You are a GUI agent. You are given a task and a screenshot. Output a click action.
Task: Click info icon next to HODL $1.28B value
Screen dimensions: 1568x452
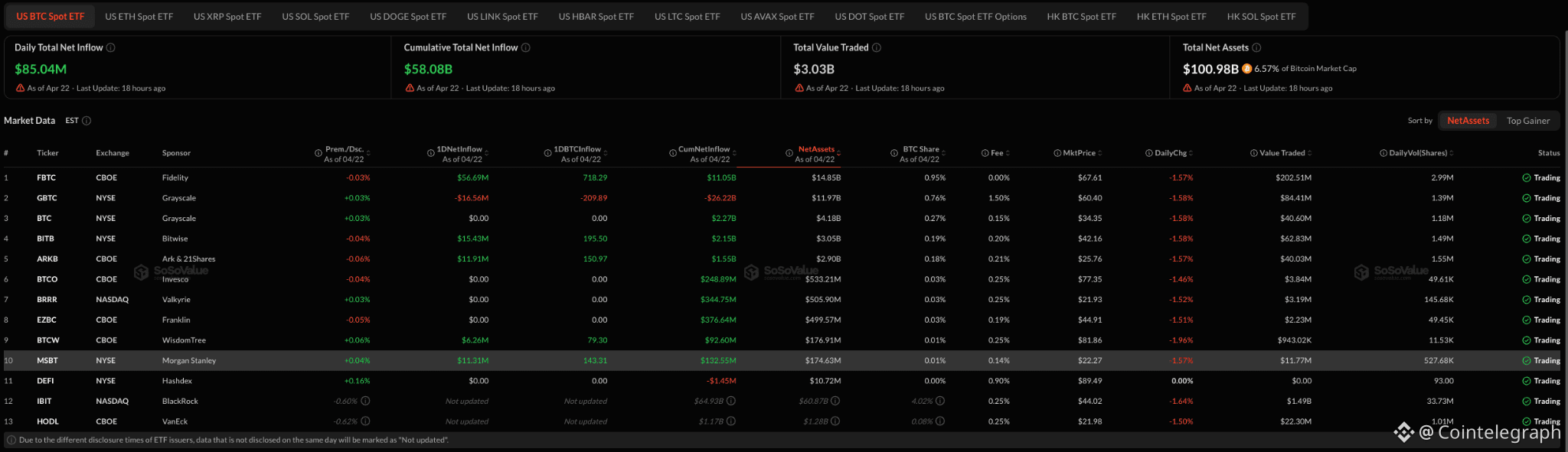click(835, 421)
